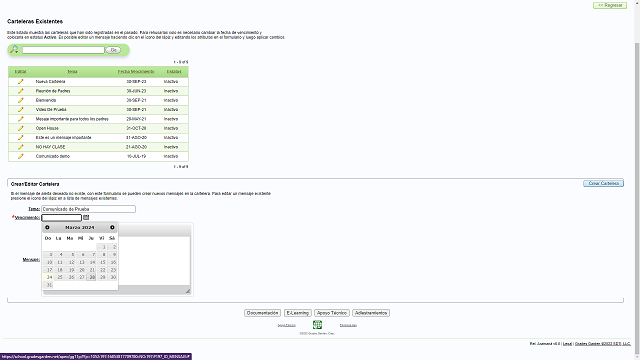This screenshot has height=360, width=640.
Task: Edit the Open House entry via its pencil
Action: point(21,128)
